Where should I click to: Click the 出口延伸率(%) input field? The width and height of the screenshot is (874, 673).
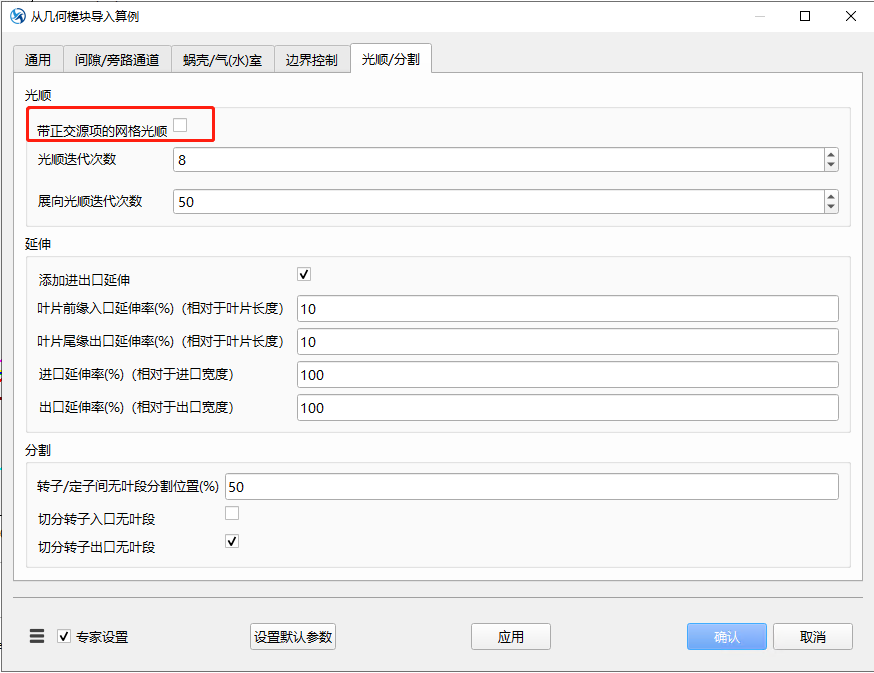click(567, 408)
